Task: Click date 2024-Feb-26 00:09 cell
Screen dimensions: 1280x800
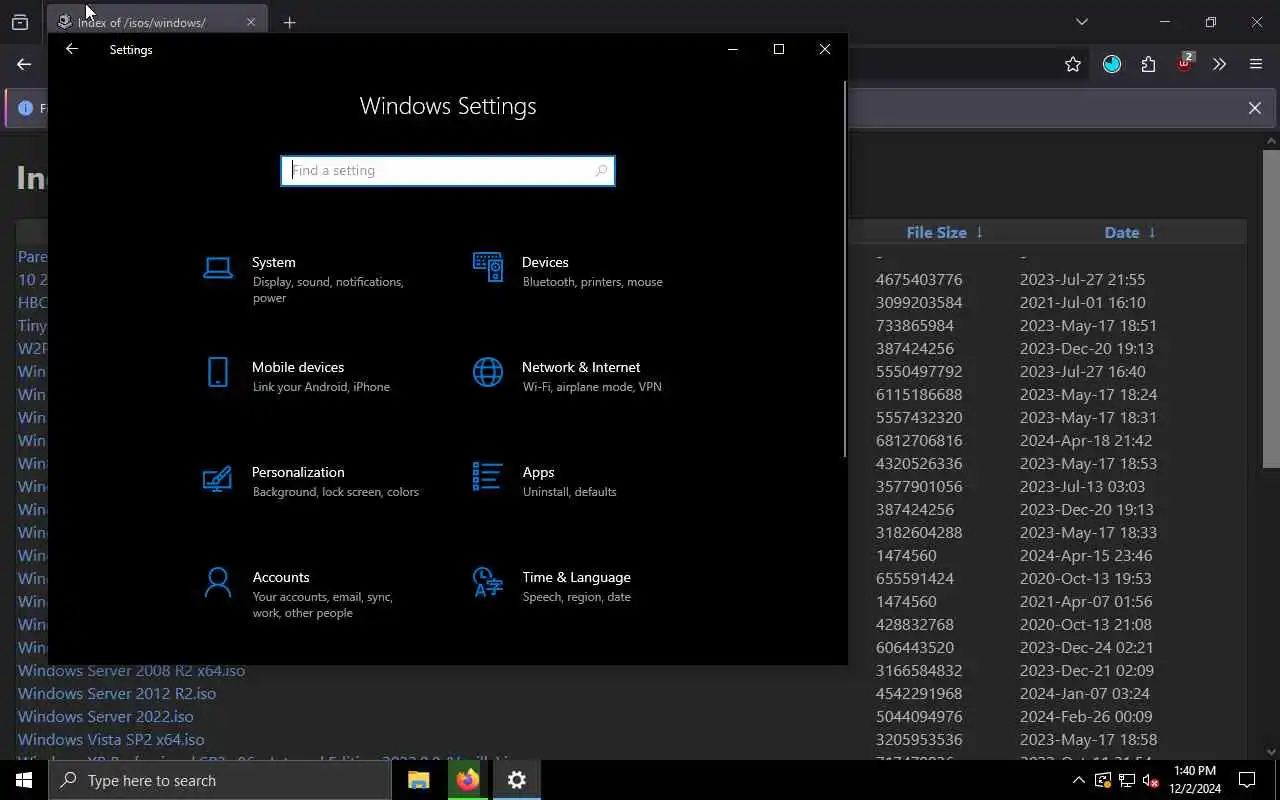Action: tap(1086, 716)
